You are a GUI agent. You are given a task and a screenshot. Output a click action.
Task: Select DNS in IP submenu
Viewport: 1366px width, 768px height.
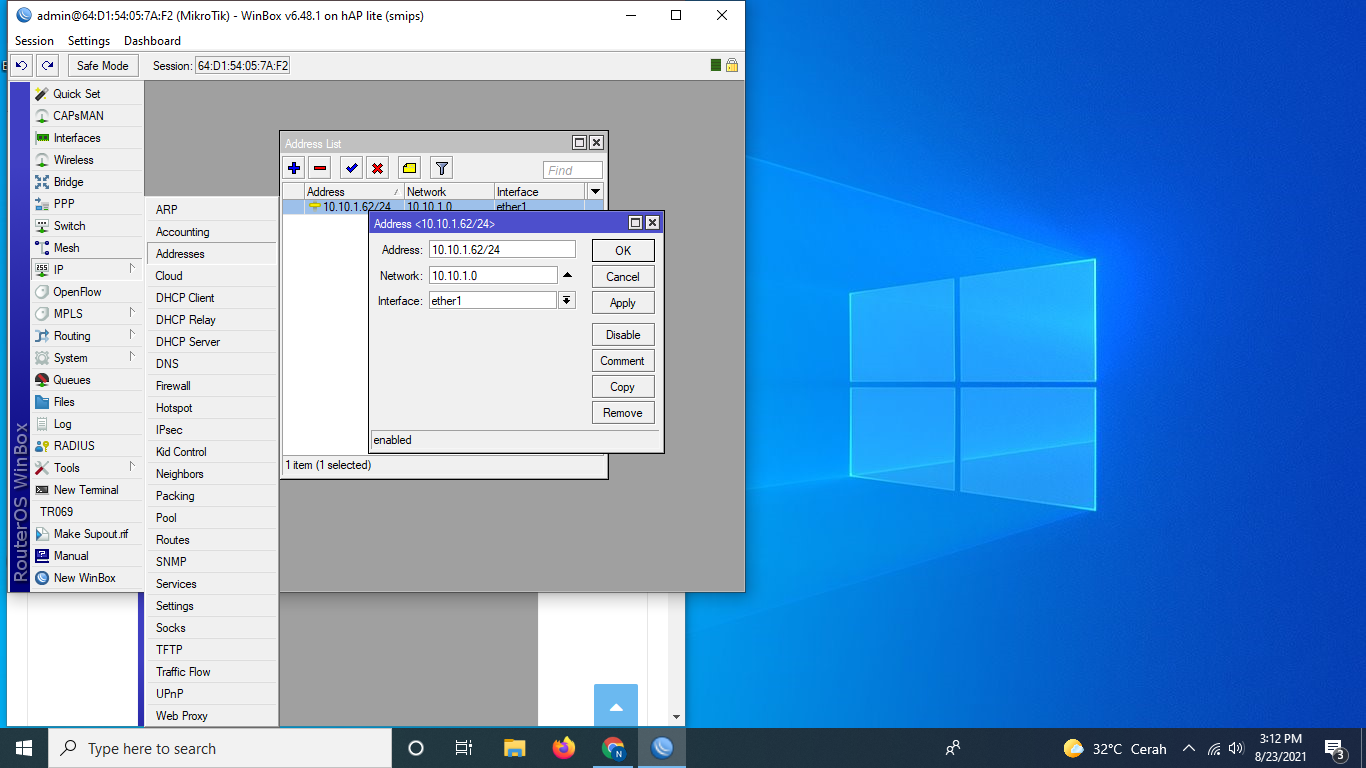coord(212,363)
